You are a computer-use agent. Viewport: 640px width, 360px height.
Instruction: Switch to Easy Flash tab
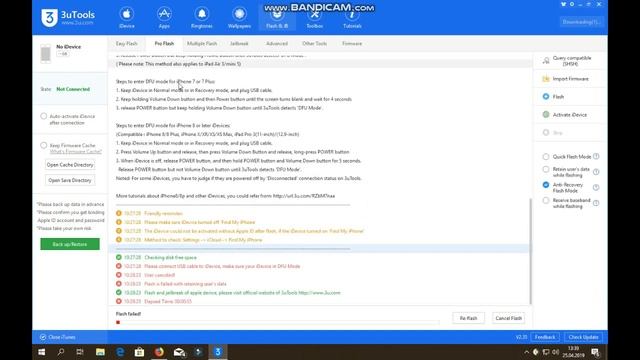click(127, 43)
